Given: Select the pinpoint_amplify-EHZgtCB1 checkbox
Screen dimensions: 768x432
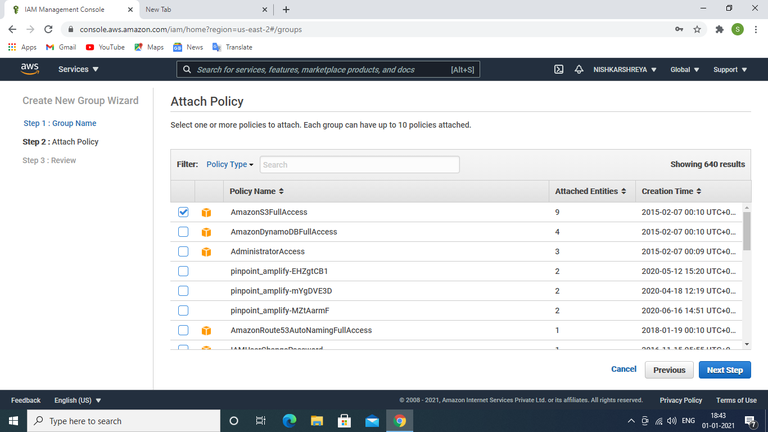Looking at the screenshot, I should click(183, 271).
